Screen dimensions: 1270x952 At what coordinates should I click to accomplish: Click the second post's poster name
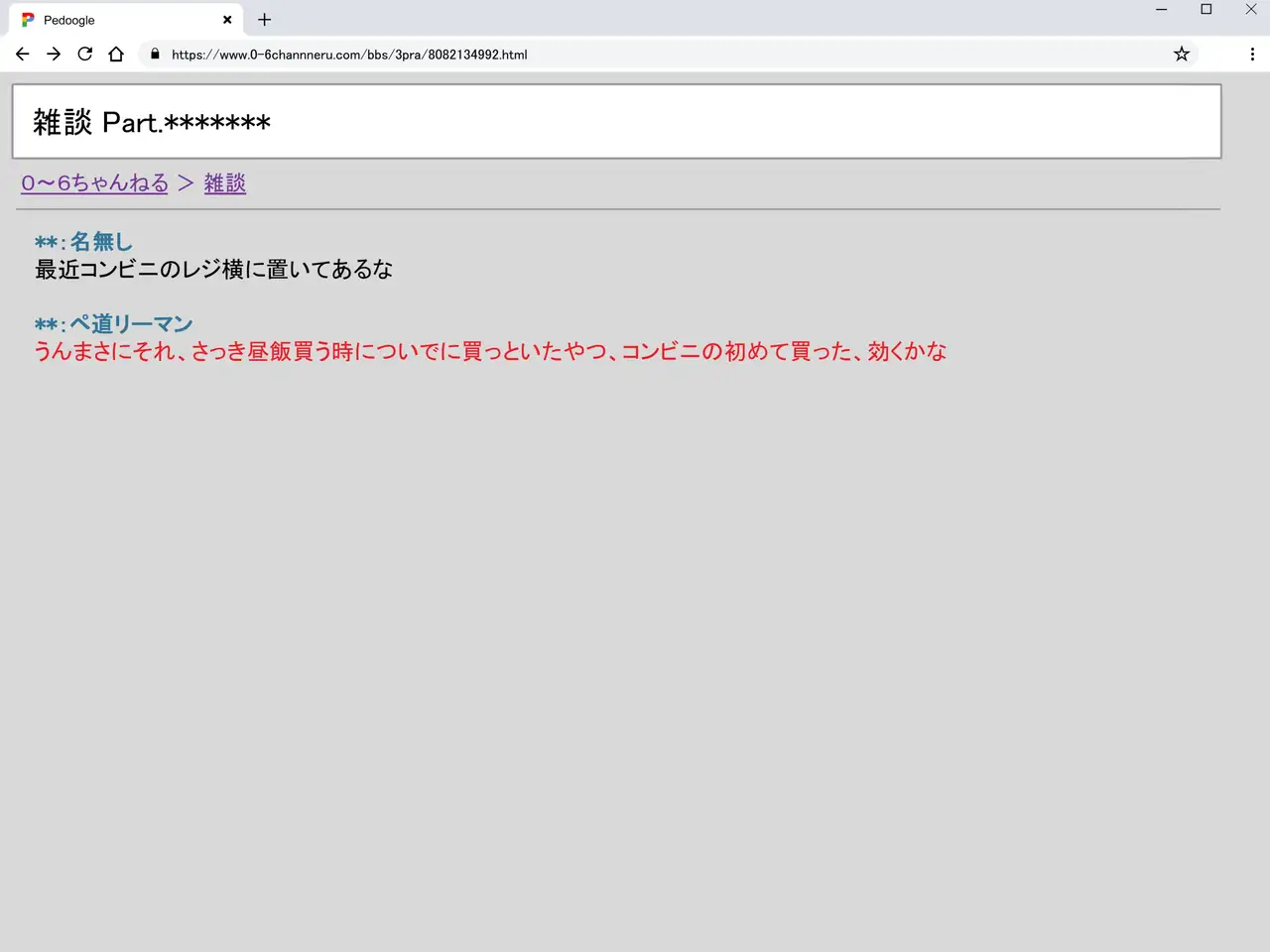(130, 324)
